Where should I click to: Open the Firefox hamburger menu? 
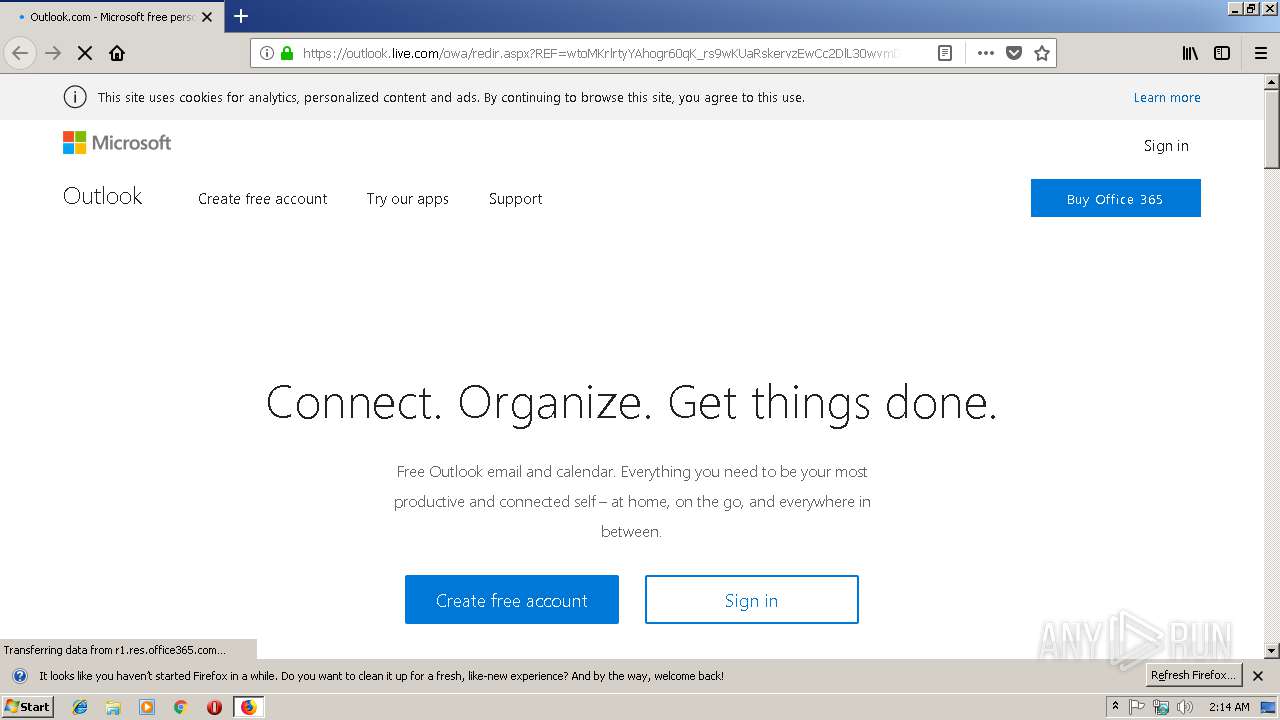(x=1260, y=53)
